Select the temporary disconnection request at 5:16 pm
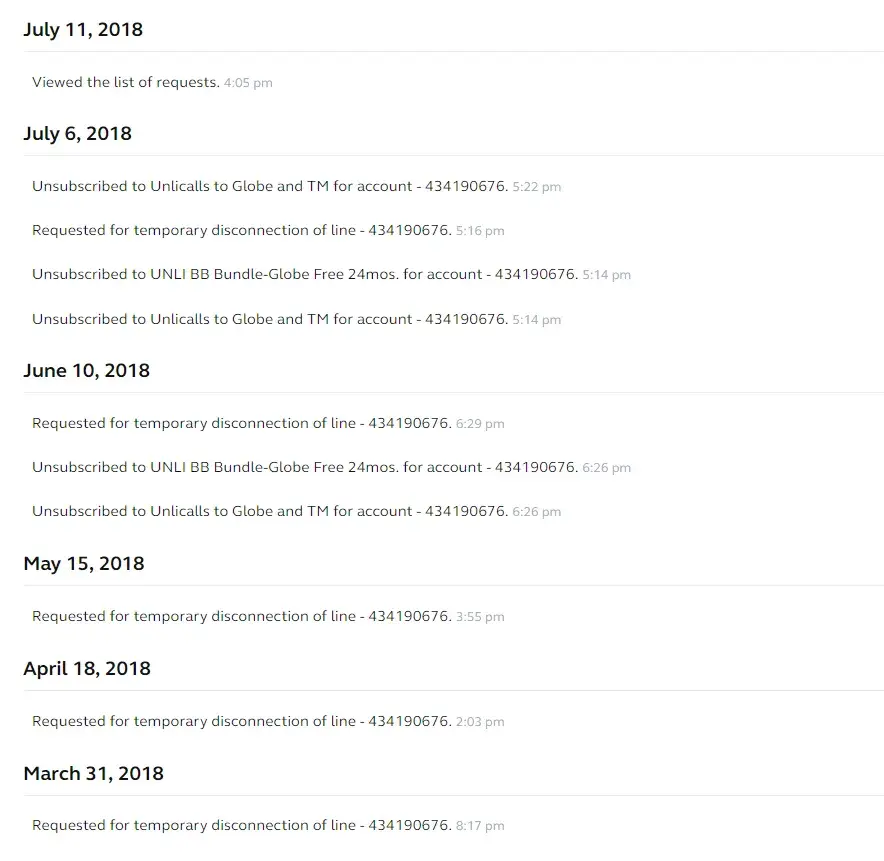 (x=241, y=230)
